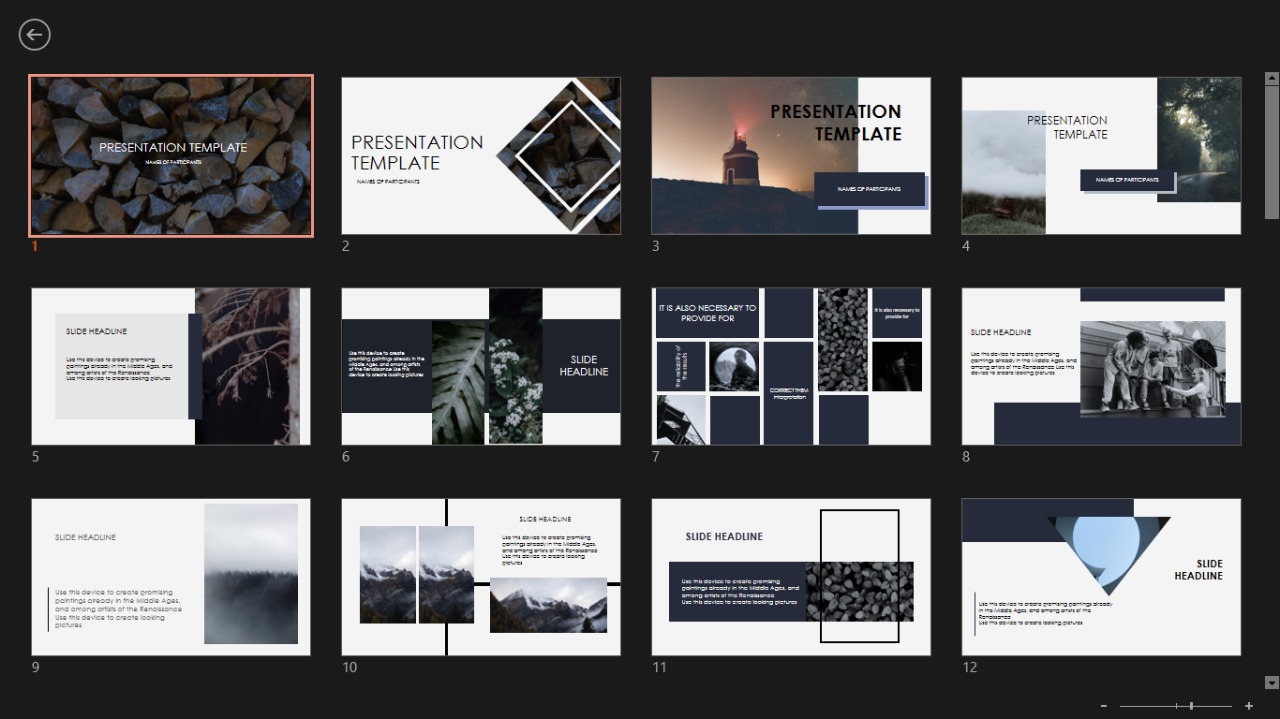Select slide 2 with diamond frame
The image size is (1280, 719).
pyautogui.click(x=481, y=156)
